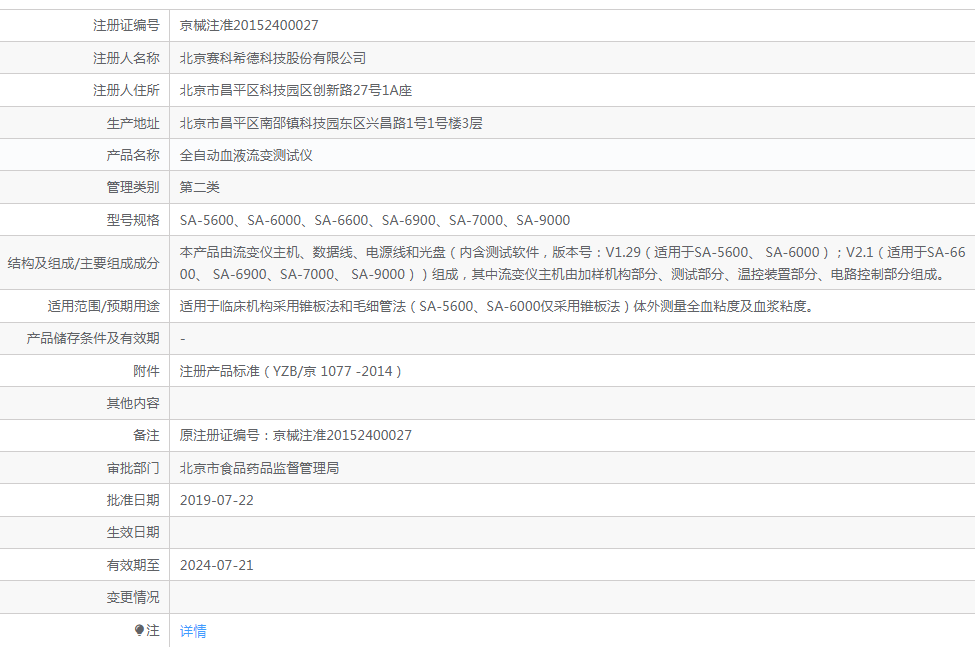Image resolution: width=975 pixels, height=647 pixels.
Task: Click the 审批部门 label
Action: tap(133, 468)
